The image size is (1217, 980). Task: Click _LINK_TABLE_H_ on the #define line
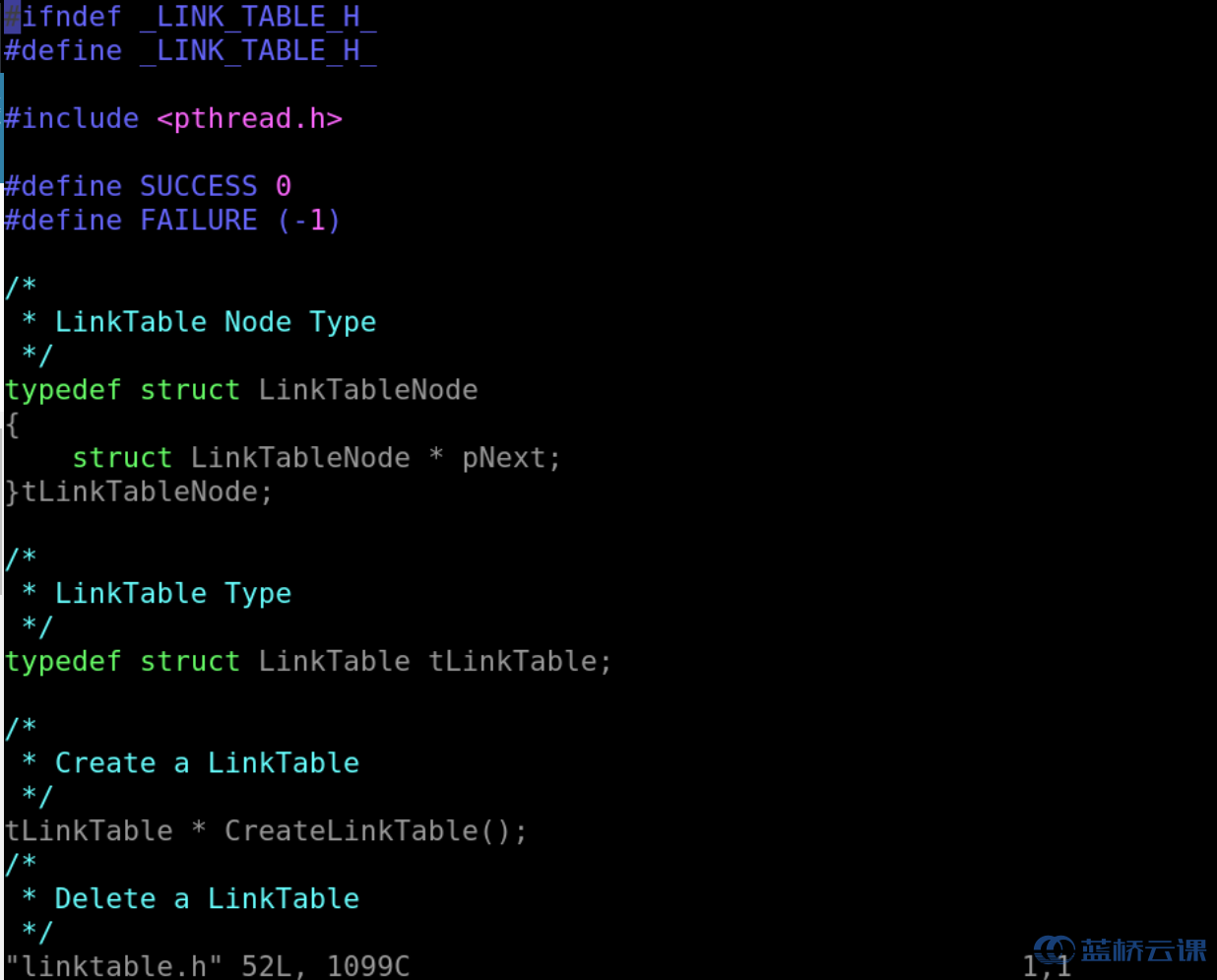(258, 51)
